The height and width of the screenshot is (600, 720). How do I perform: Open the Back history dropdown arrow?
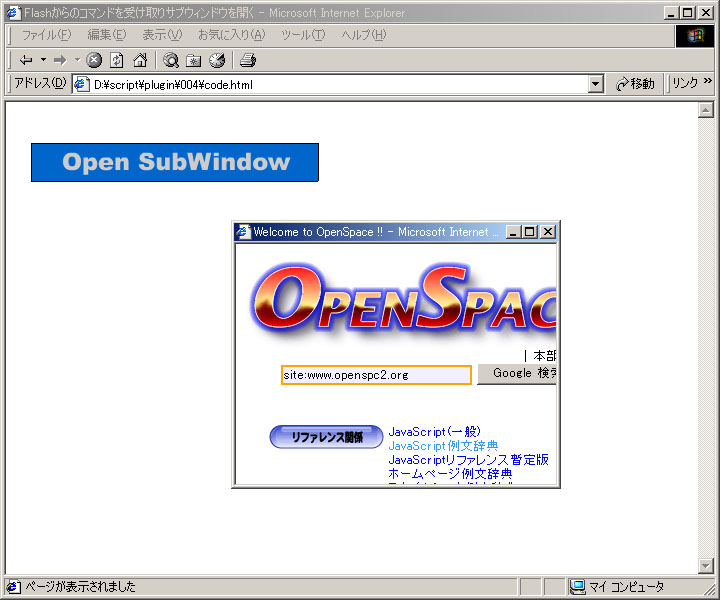click(x=44, y=60)
